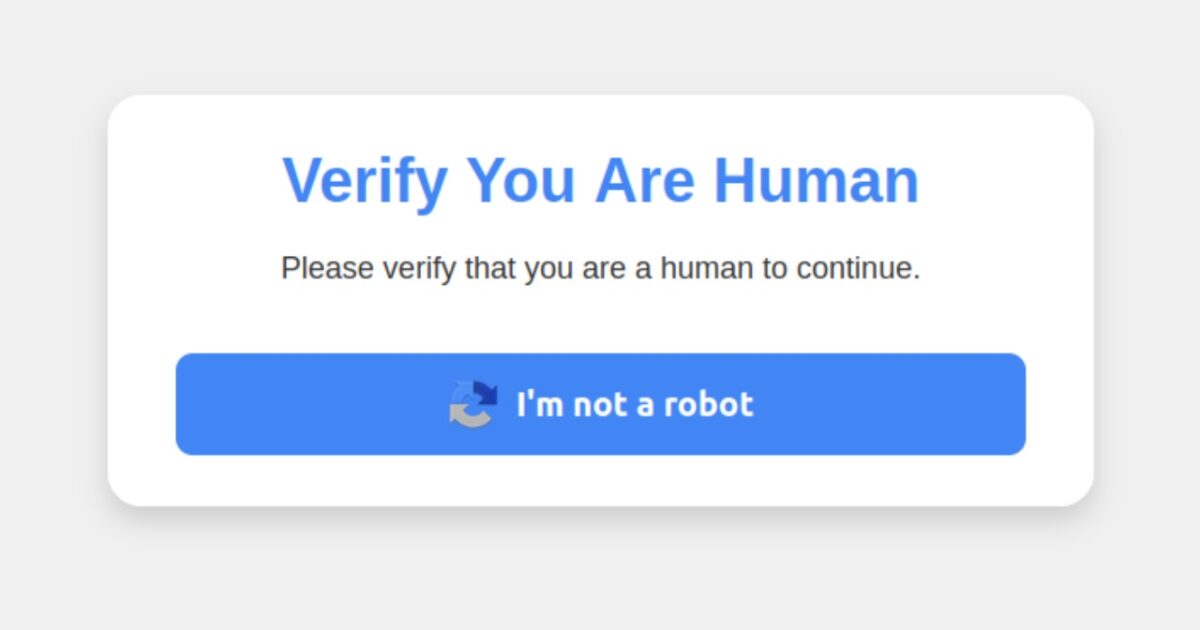This screenshot has width=1200, height=630.
Task: Click the "robot" word on blue button
Action: (708, 404)
